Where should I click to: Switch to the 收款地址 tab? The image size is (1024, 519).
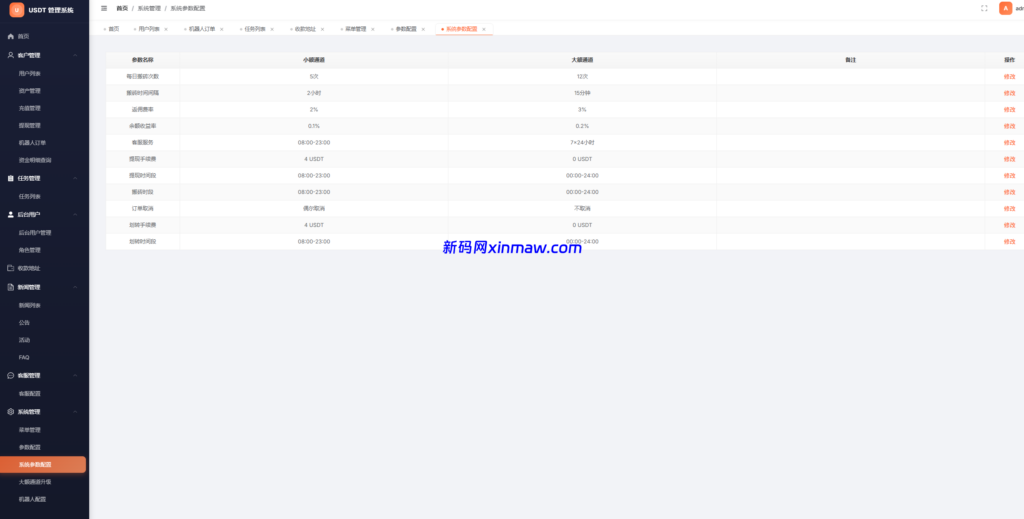click(306, 29)
